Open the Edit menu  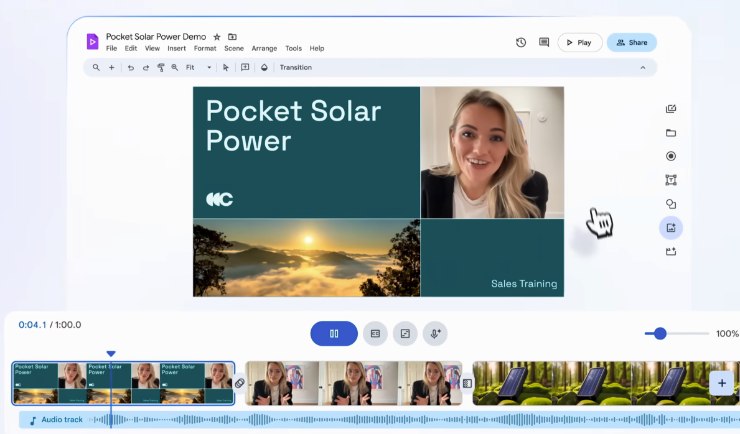click(131, 48)
